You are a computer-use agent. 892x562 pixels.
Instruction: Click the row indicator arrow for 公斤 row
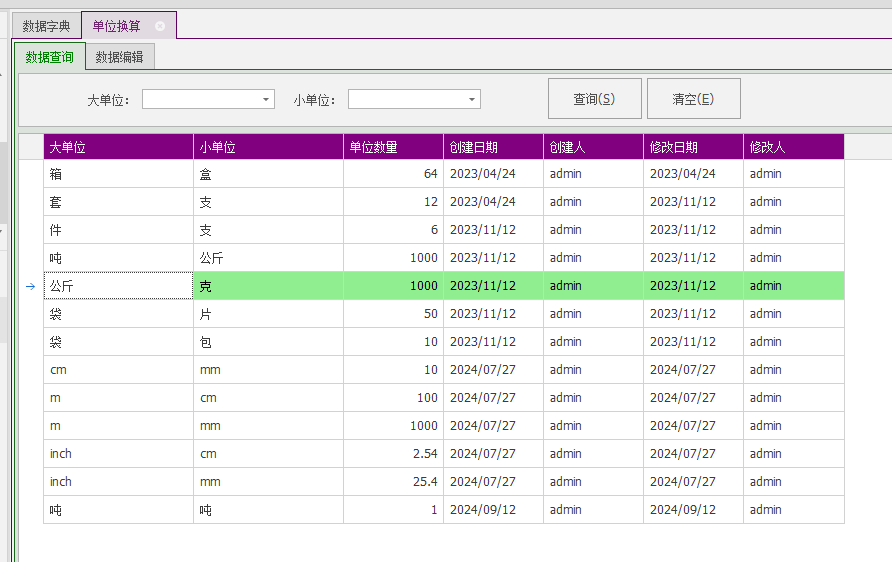(x=31, y=286)
